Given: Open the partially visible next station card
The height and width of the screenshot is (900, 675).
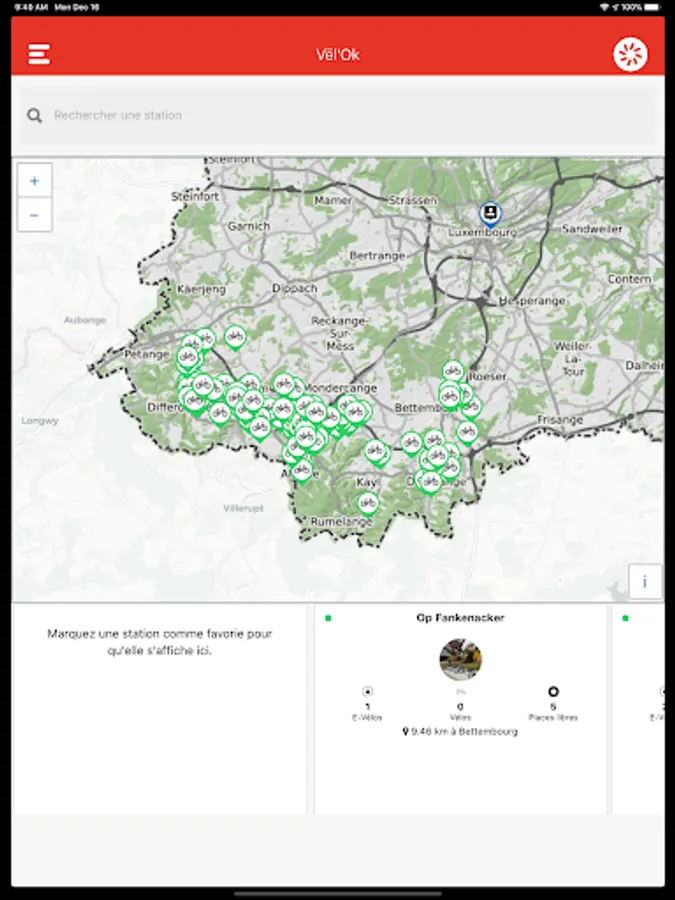Looking at the screenshot, I should 638,709.
